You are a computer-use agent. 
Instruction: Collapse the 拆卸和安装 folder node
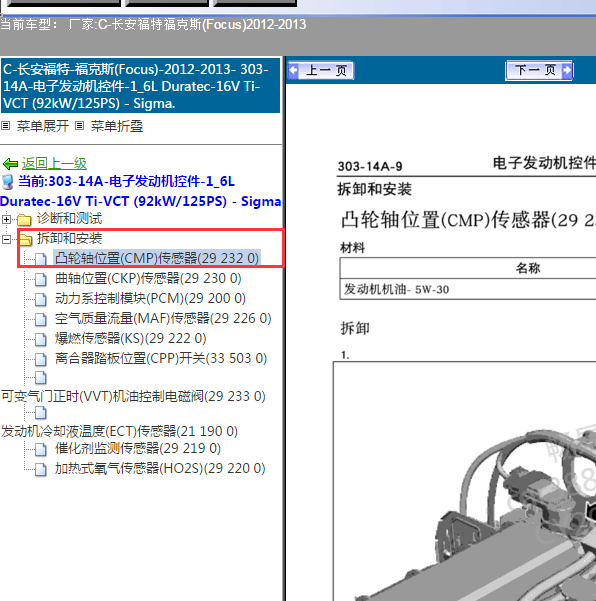pos(6,239)
